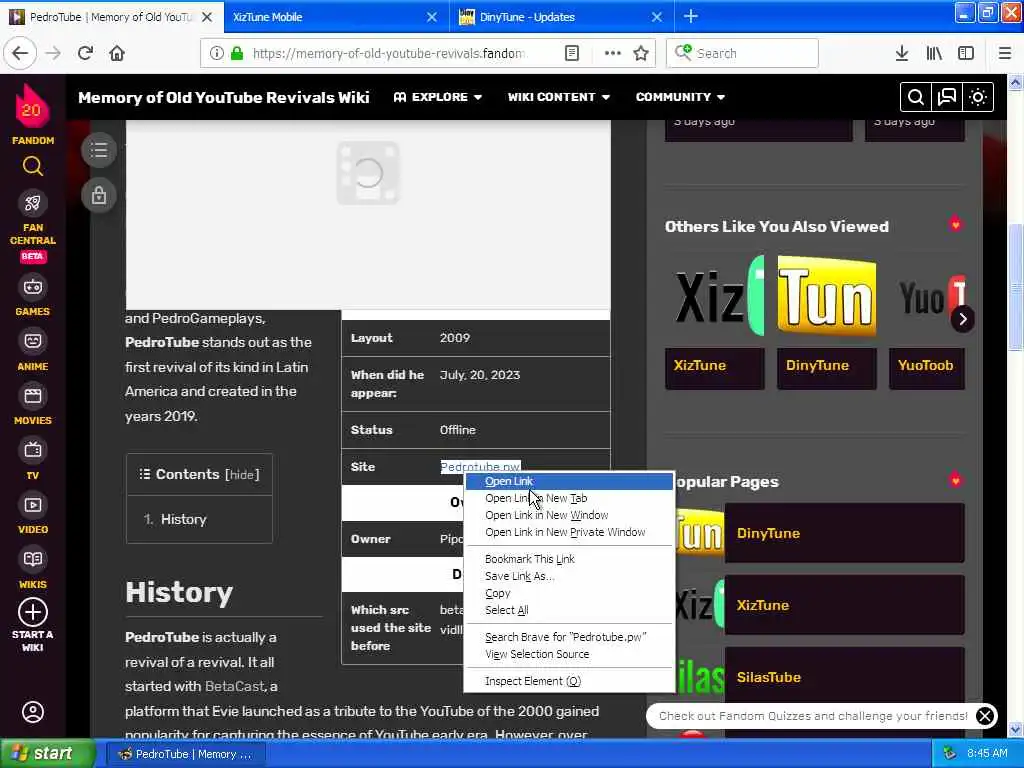The image size is (1024, 768).
Task: Advance the Others Like You carousel arrow
Action: [962, 319]
